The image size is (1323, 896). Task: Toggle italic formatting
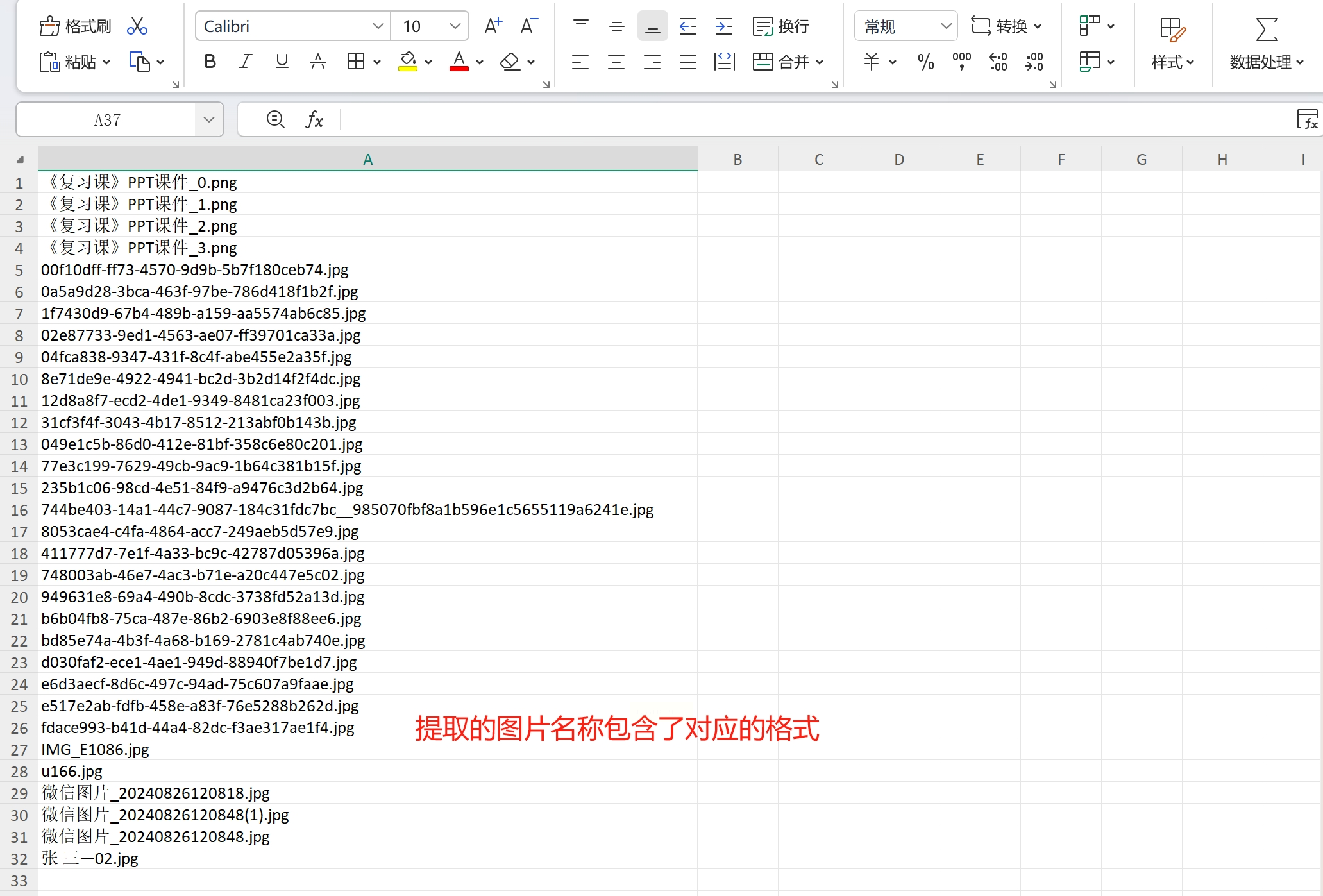pyautogui.click(x=245, y=62)
